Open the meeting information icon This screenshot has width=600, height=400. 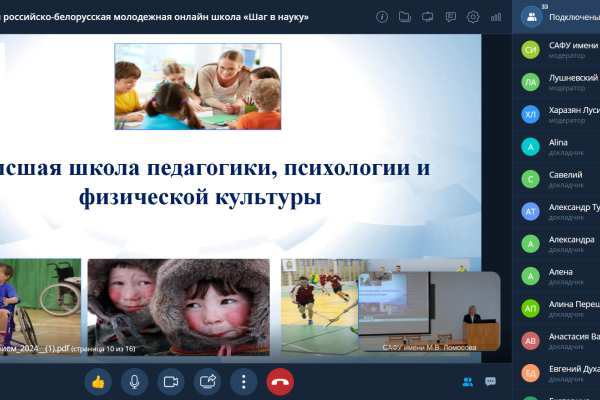(x=382, y=17)
